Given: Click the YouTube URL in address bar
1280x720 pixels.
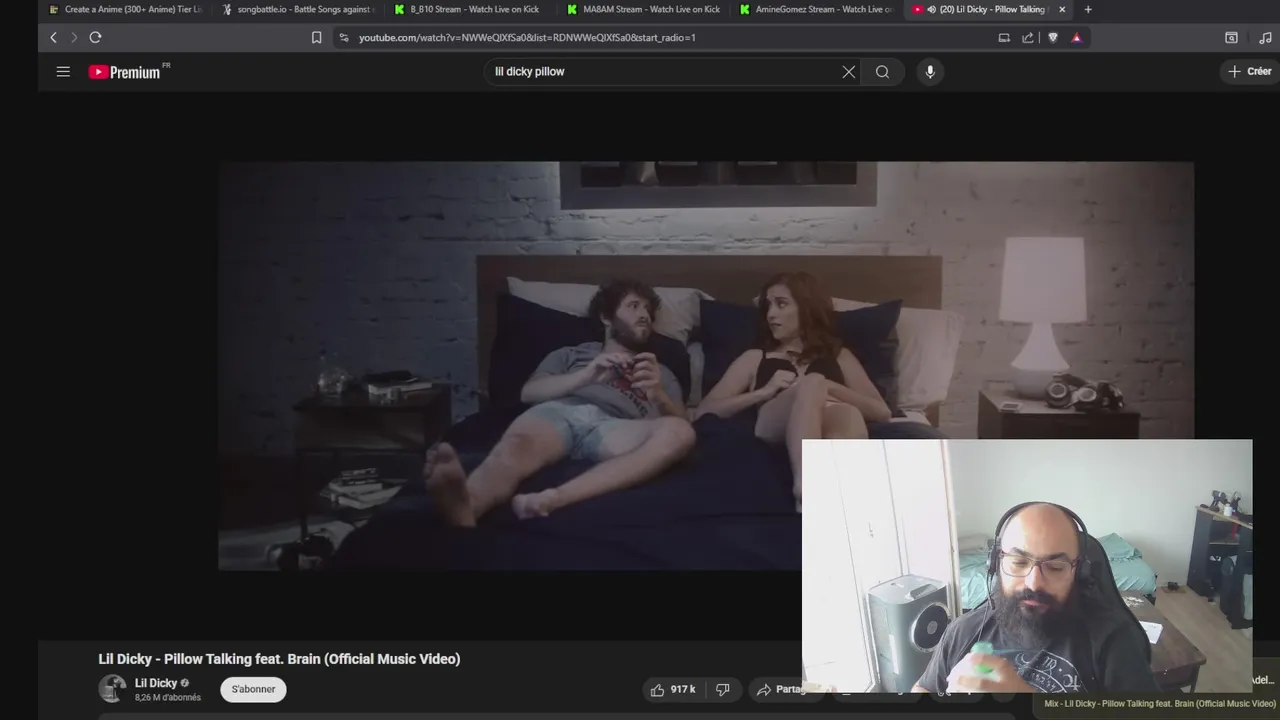Looking at the screenshot, I should point(527,37).
